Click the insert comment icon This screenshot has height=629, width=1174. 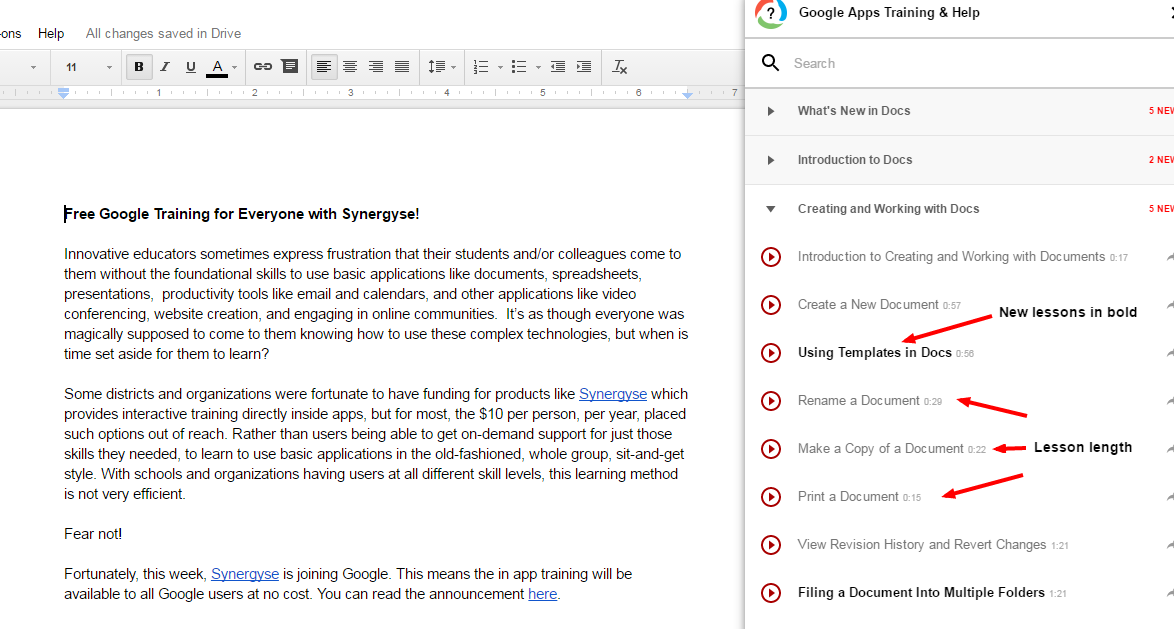(290, 67)
